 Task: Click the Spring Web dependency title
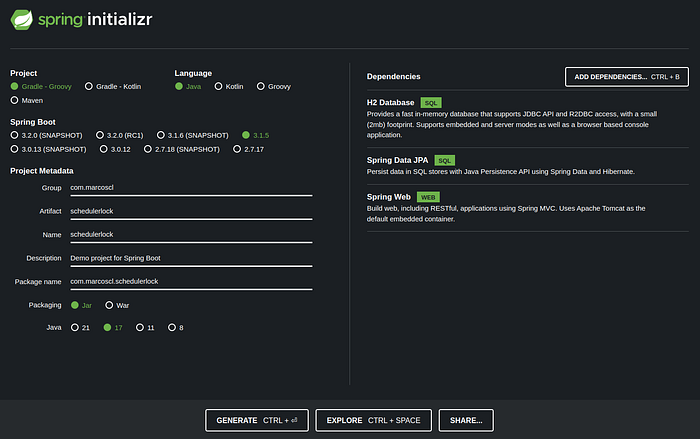pos(389,197)
